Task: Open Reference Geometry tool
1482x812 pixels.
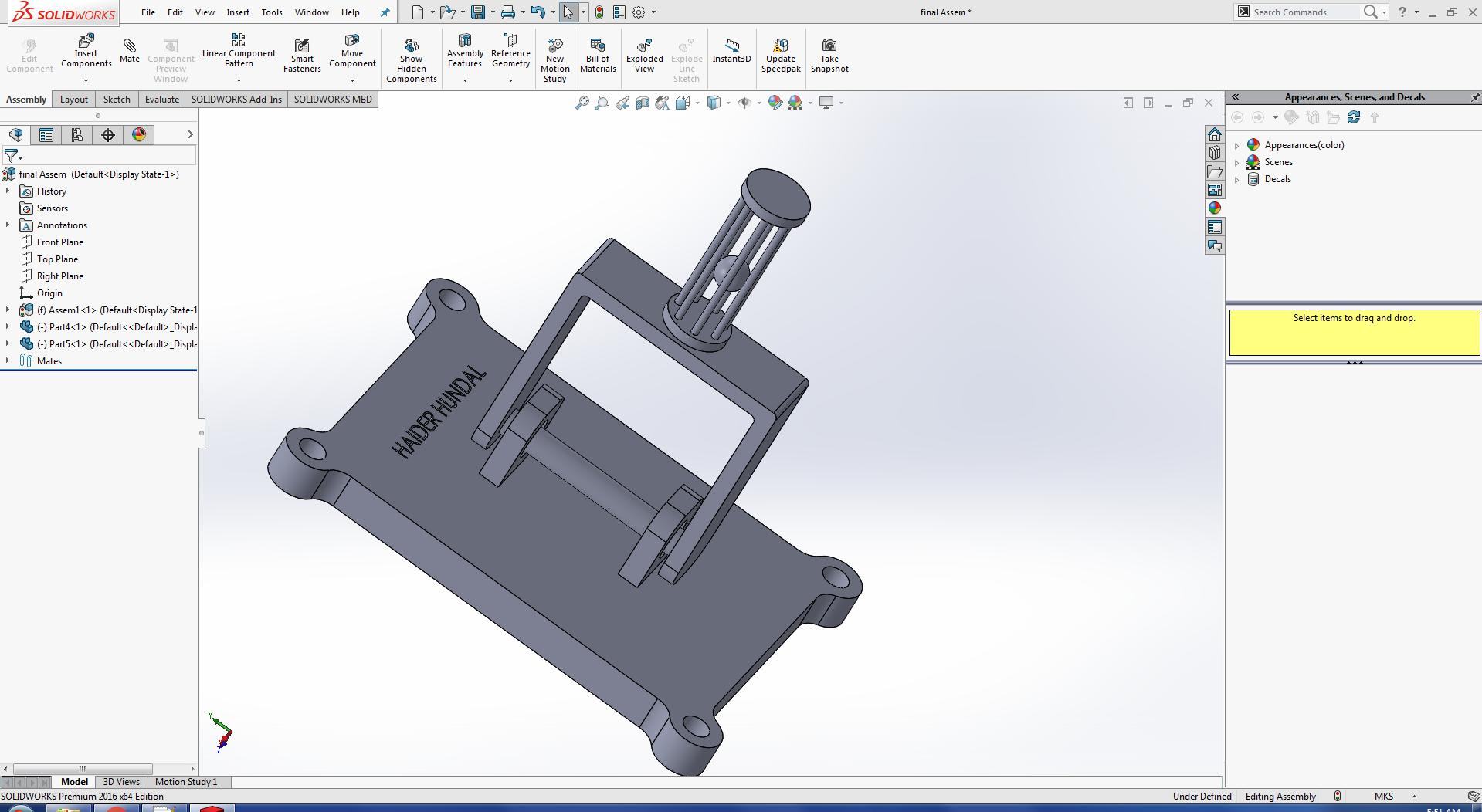Action: (x=510, y=51)
